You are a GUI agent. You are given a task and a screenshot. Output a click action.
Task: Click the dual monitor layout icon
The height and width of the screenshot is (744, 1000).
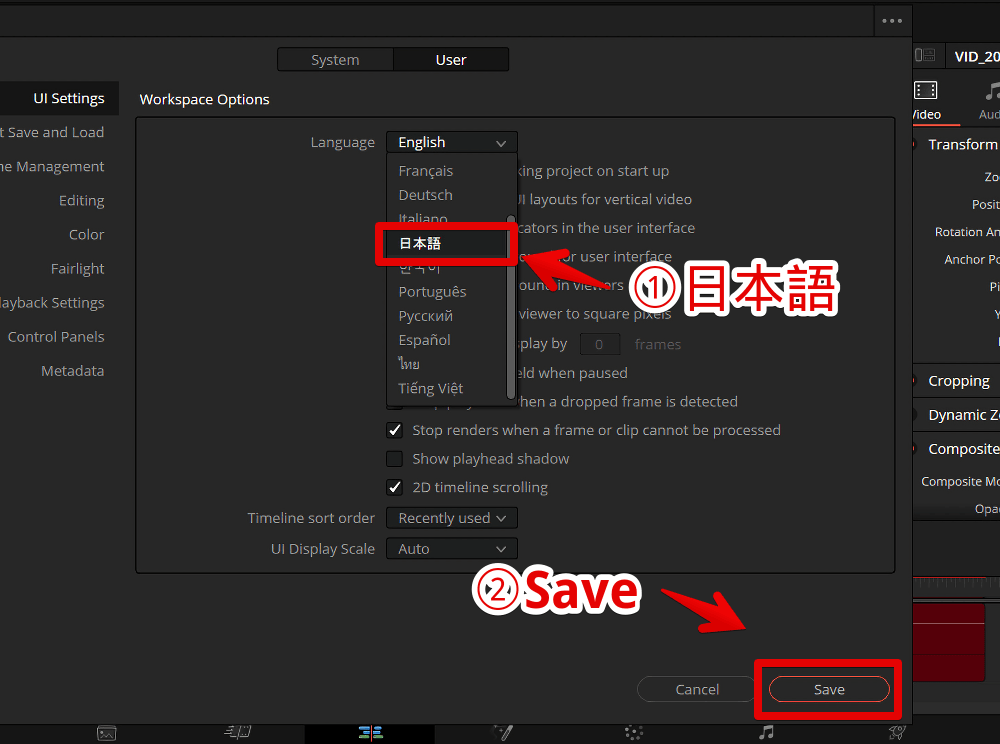pyautogui.click(x=926, y=55)
